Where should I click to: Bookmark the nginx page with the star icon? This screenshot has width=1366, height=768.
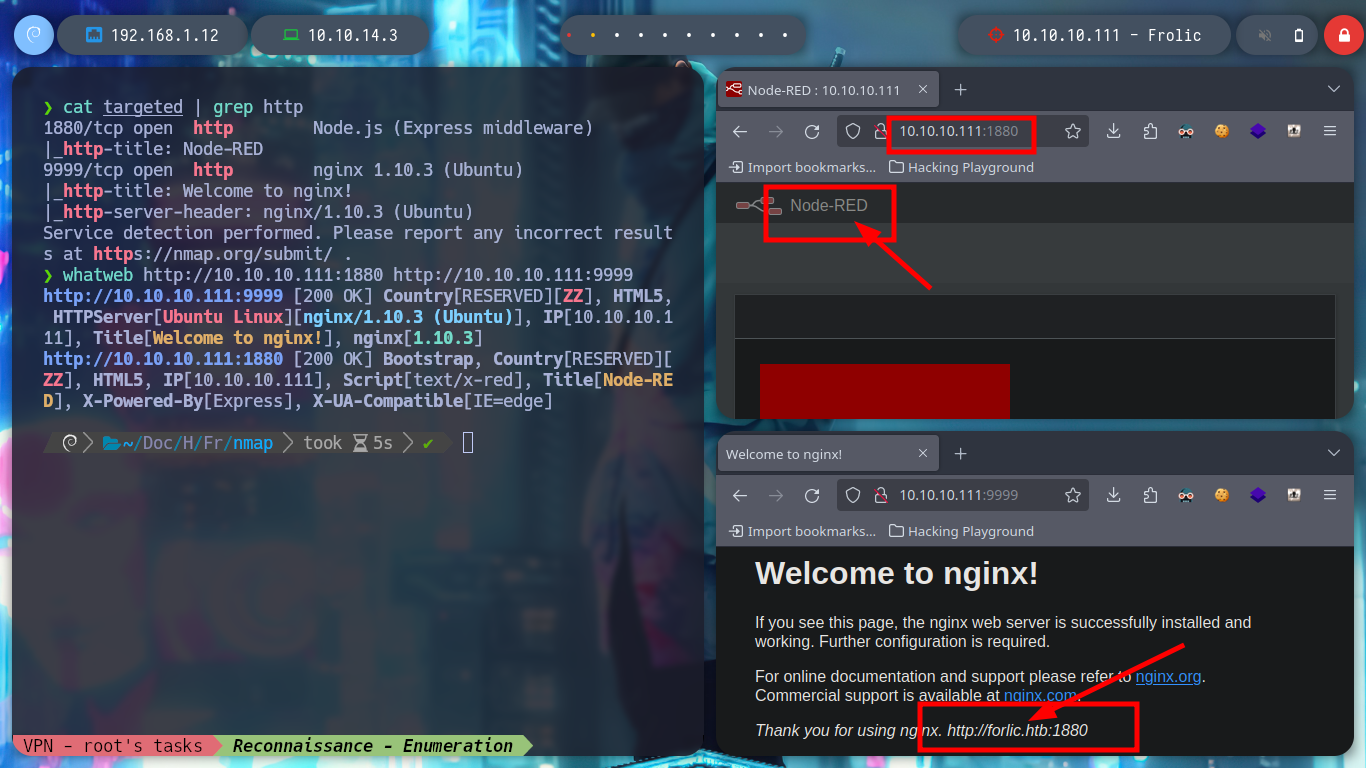click(x=1073, y=495)
